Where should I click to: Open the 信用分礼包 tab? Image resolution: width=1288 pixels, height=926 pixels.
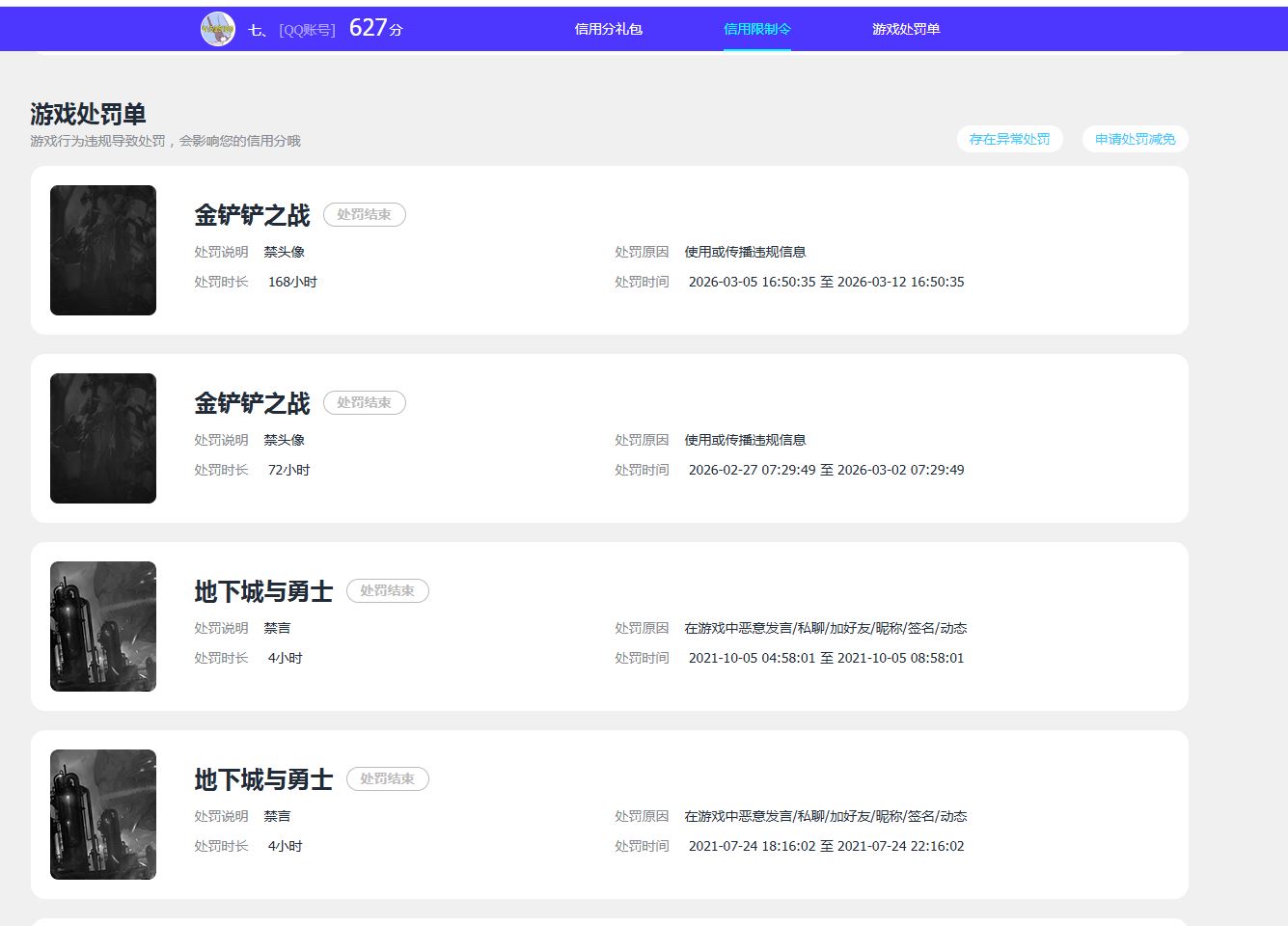[608, 30]
